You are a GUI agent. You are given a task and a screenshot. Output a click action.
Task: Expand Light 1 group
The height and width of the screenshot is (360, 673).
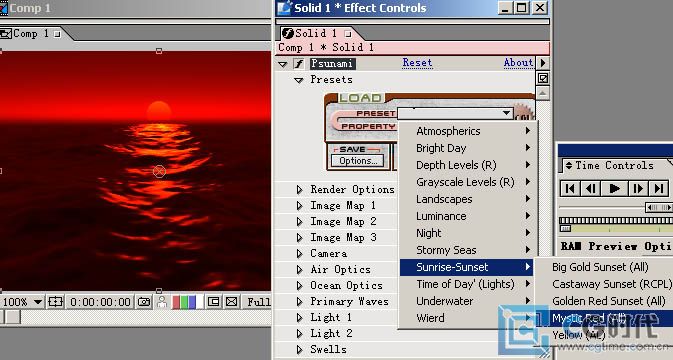(299, 318)
